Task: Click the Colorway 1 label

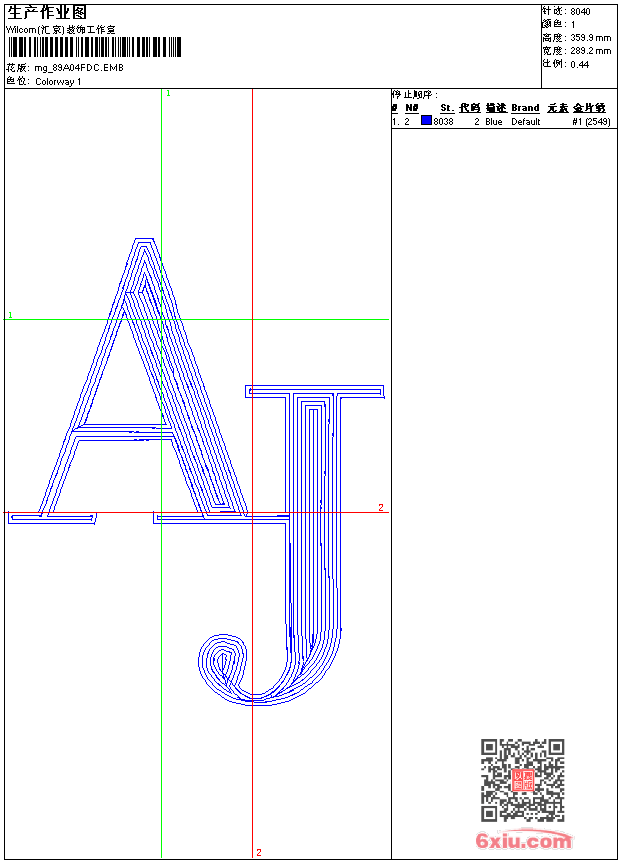Action: [x=58, y=82]
